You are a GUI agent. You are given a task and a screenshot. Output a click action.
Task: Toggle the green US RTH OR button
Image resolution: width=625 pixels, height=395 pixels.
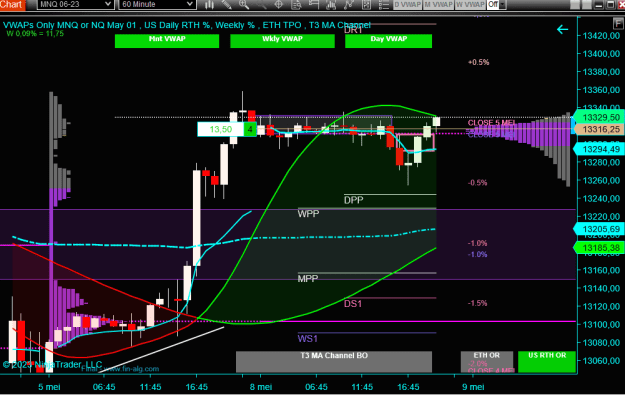point(547,362)
